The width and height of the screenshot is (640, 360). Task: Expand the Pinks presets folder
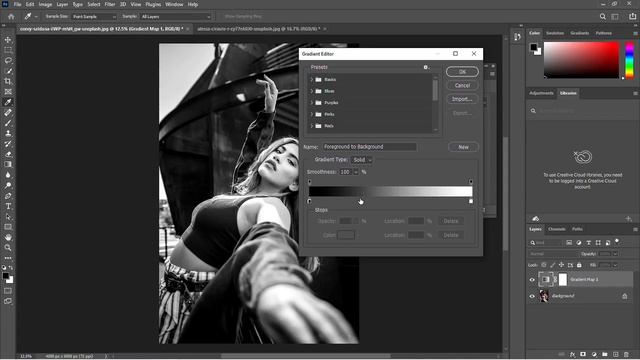click(x=312, y=114)
